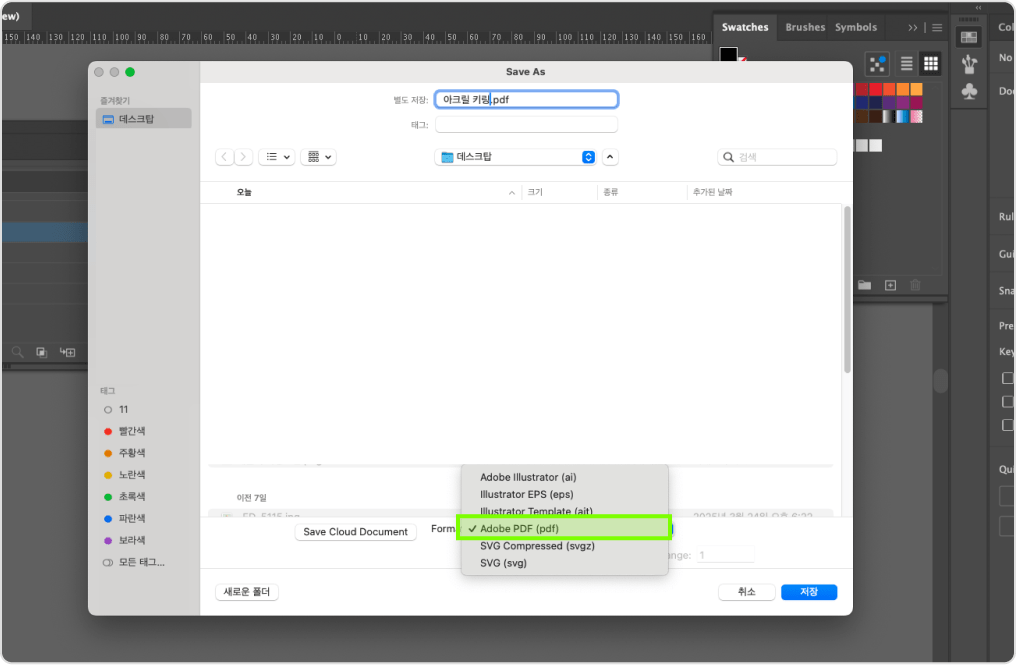
Task: Pick the bright red color swatch
Action: coord(876,89)
